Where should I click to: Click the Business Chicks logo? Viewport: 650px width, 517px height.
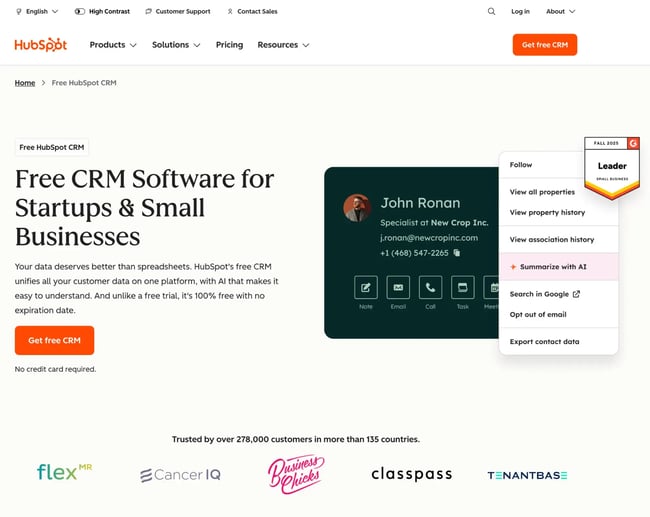[x=296, y=474]
